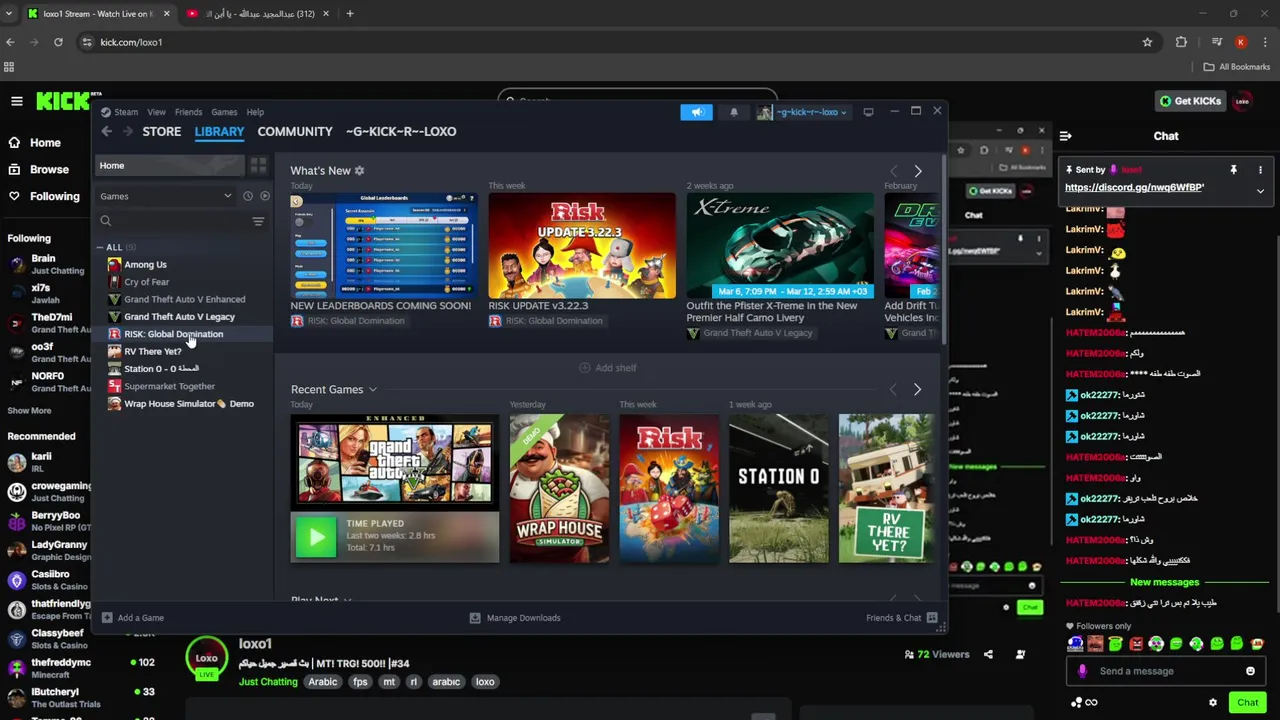Share the loxo1 stream
Screen dimensions: 1280x720
(988, 654)
